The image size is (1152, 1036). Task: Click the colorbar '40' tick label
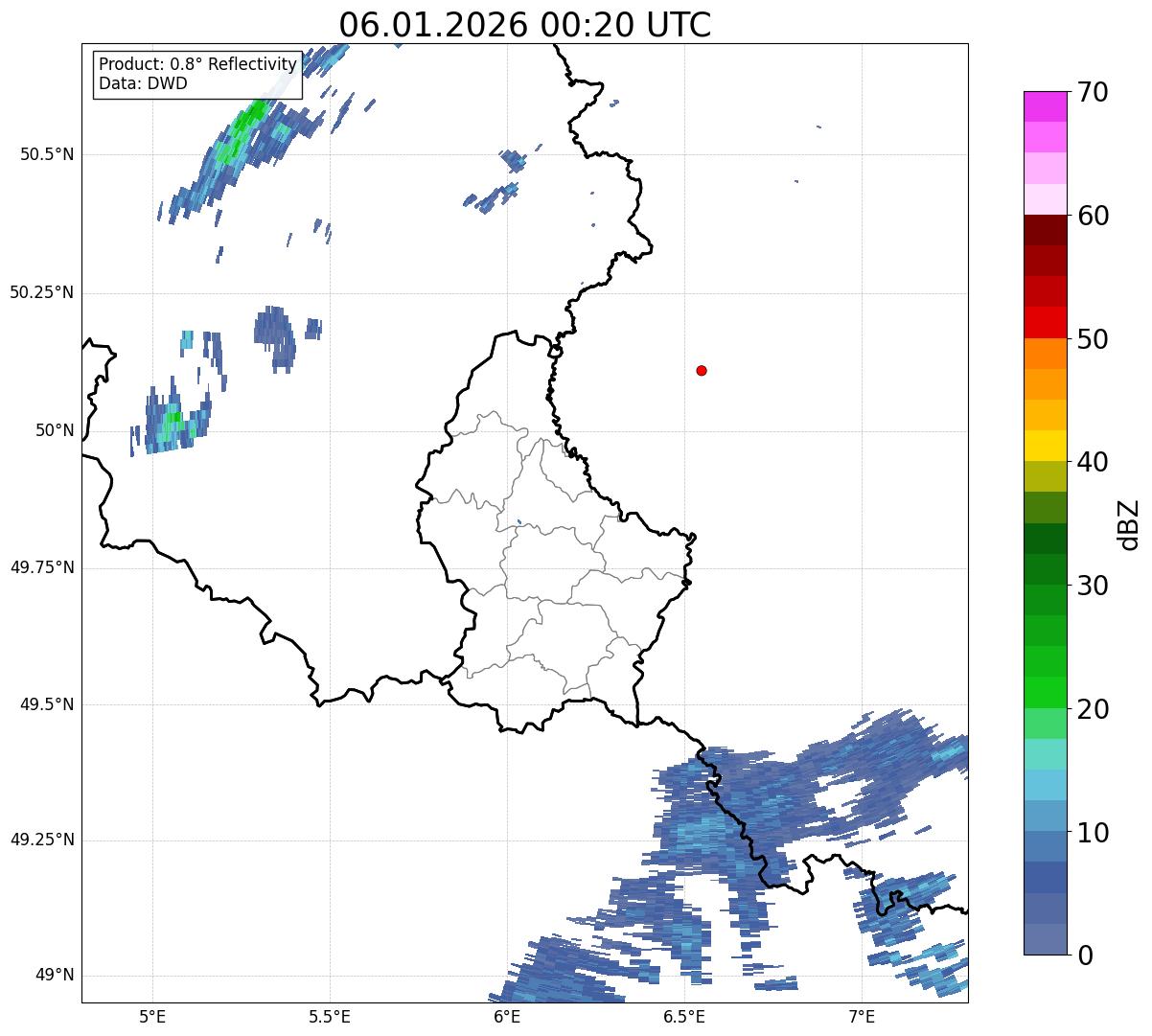tap(1092, 462)
